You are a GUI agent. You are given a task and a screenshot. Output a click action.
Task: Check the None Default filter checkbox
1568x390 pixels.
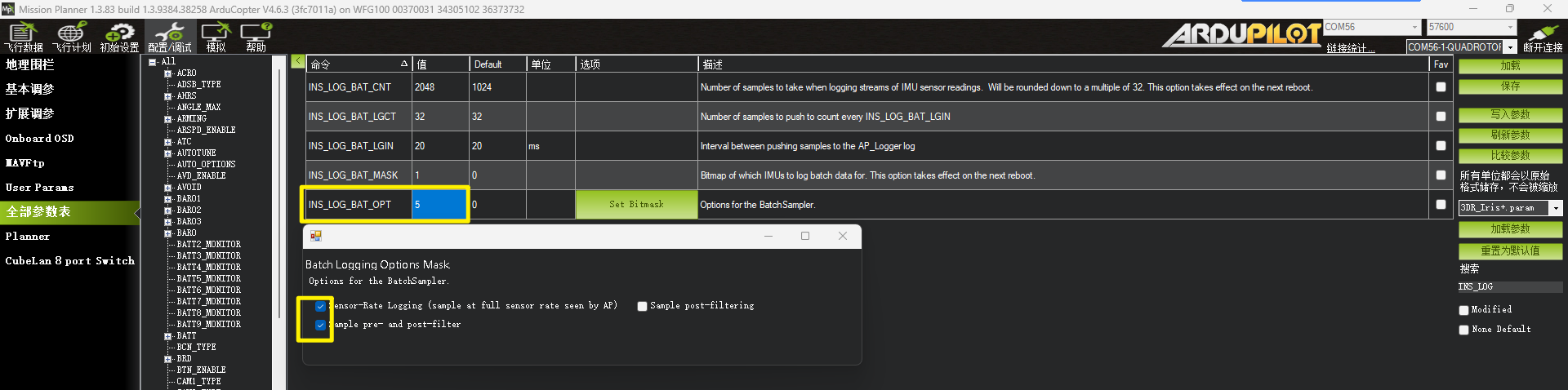point(1464,330)
